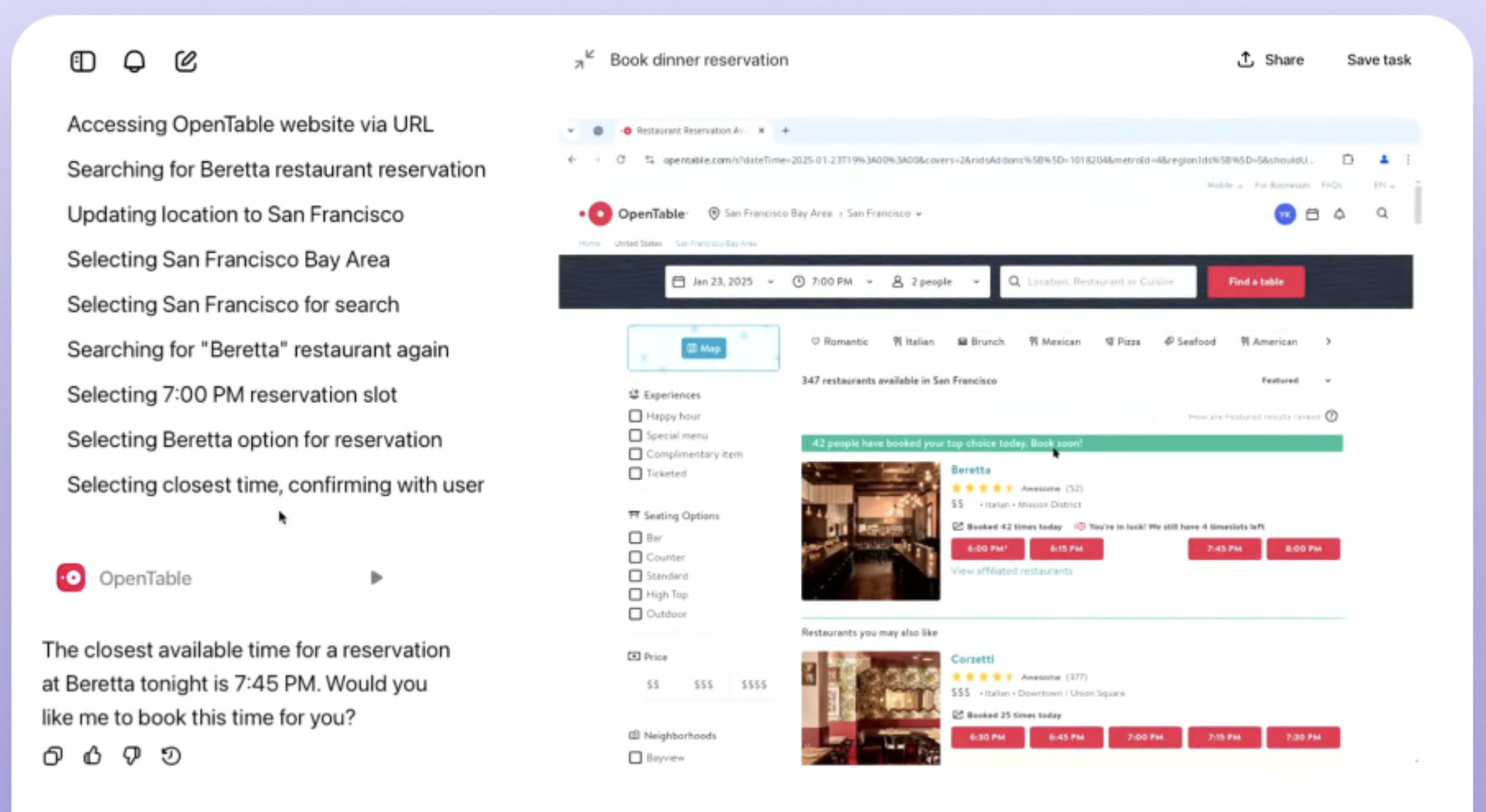Open notifications via the bell icon
The width and height of the screenshot is (1486, 812).
click(x=134, y=60)
